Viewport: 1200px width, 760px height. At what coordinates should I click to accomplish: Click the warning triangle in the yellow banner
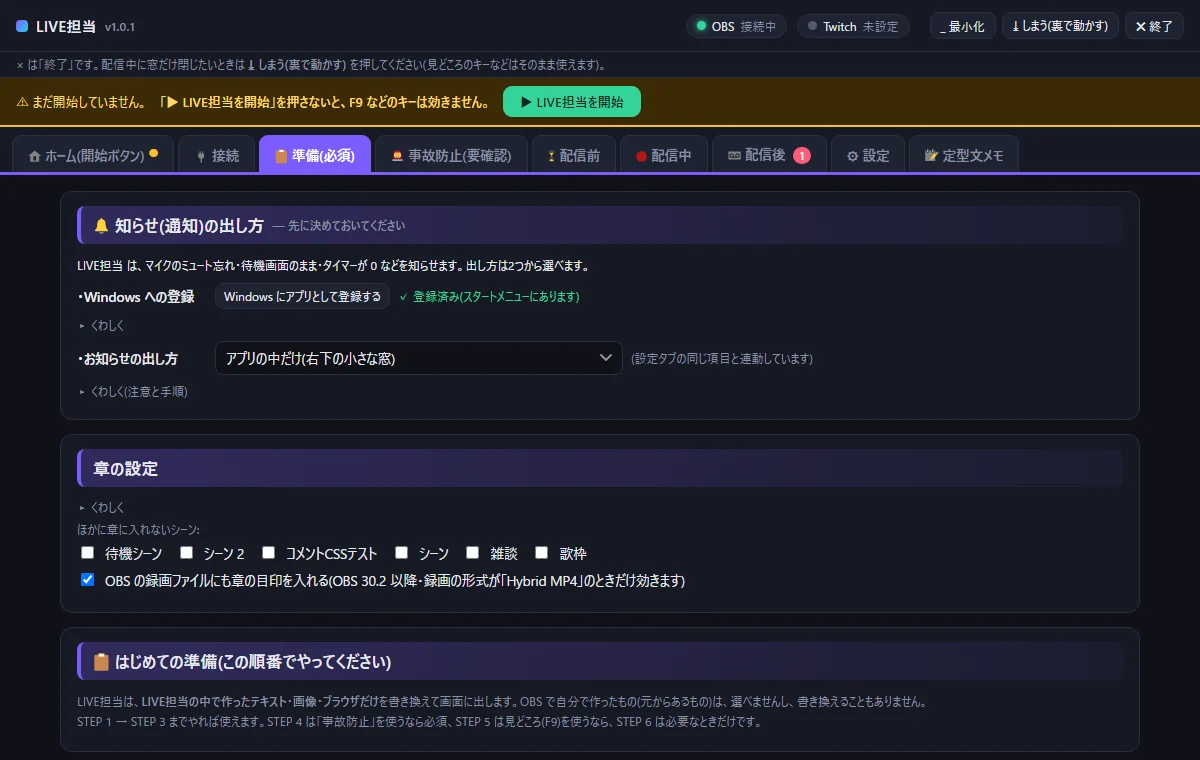[23, 102]
